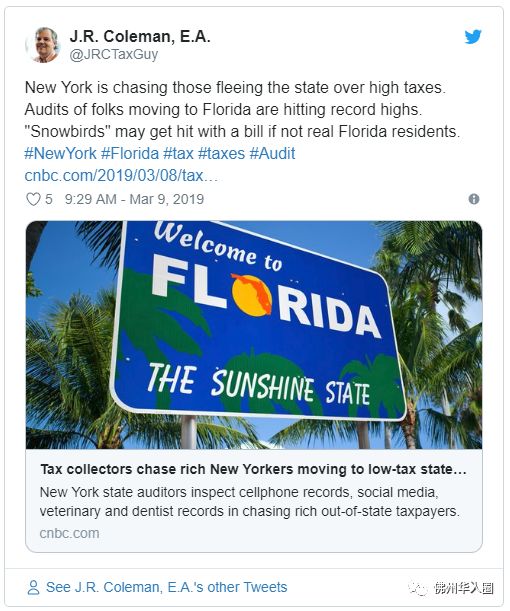Open the tweet info icon

(x=474, y=199)
